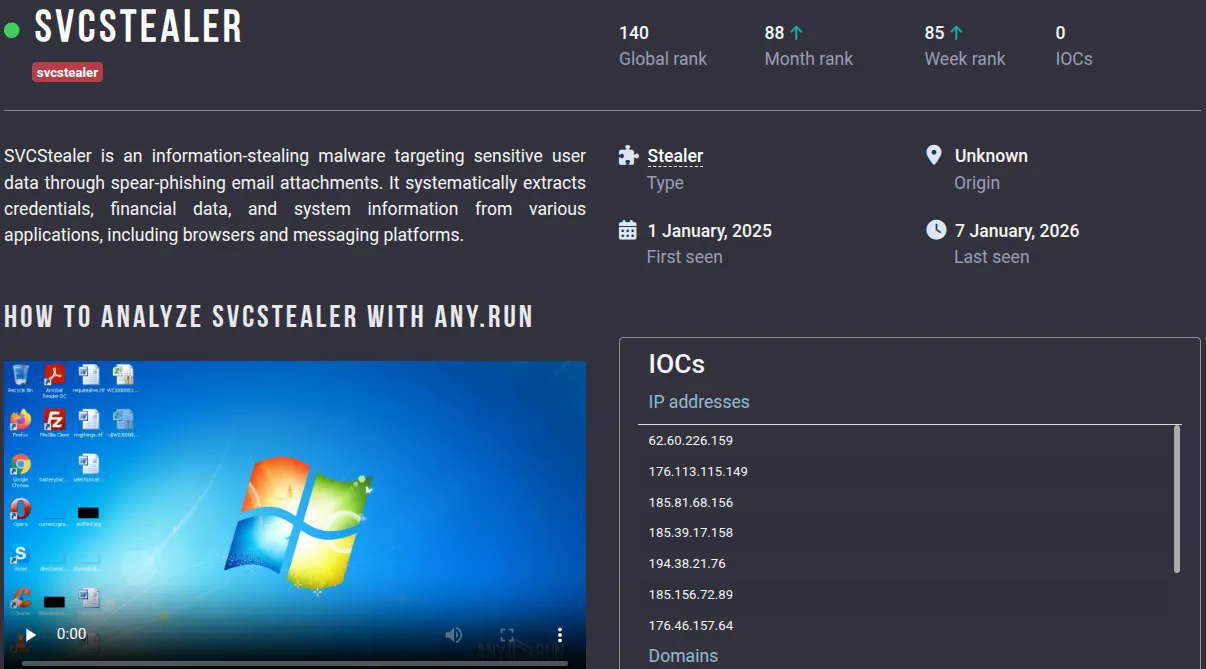Mute the video with the speaker icon
1206x669 pixels.
coord(454,635)
